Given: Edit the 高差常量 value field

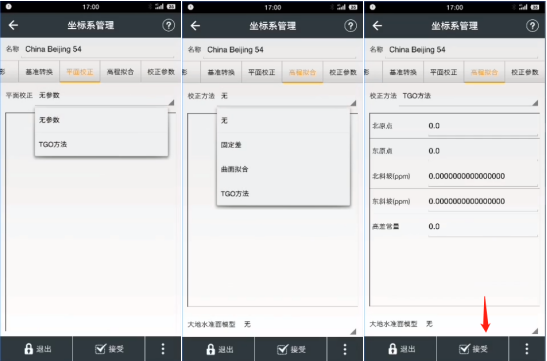Looking at the screenshot, I should click(x=483, y=227).
